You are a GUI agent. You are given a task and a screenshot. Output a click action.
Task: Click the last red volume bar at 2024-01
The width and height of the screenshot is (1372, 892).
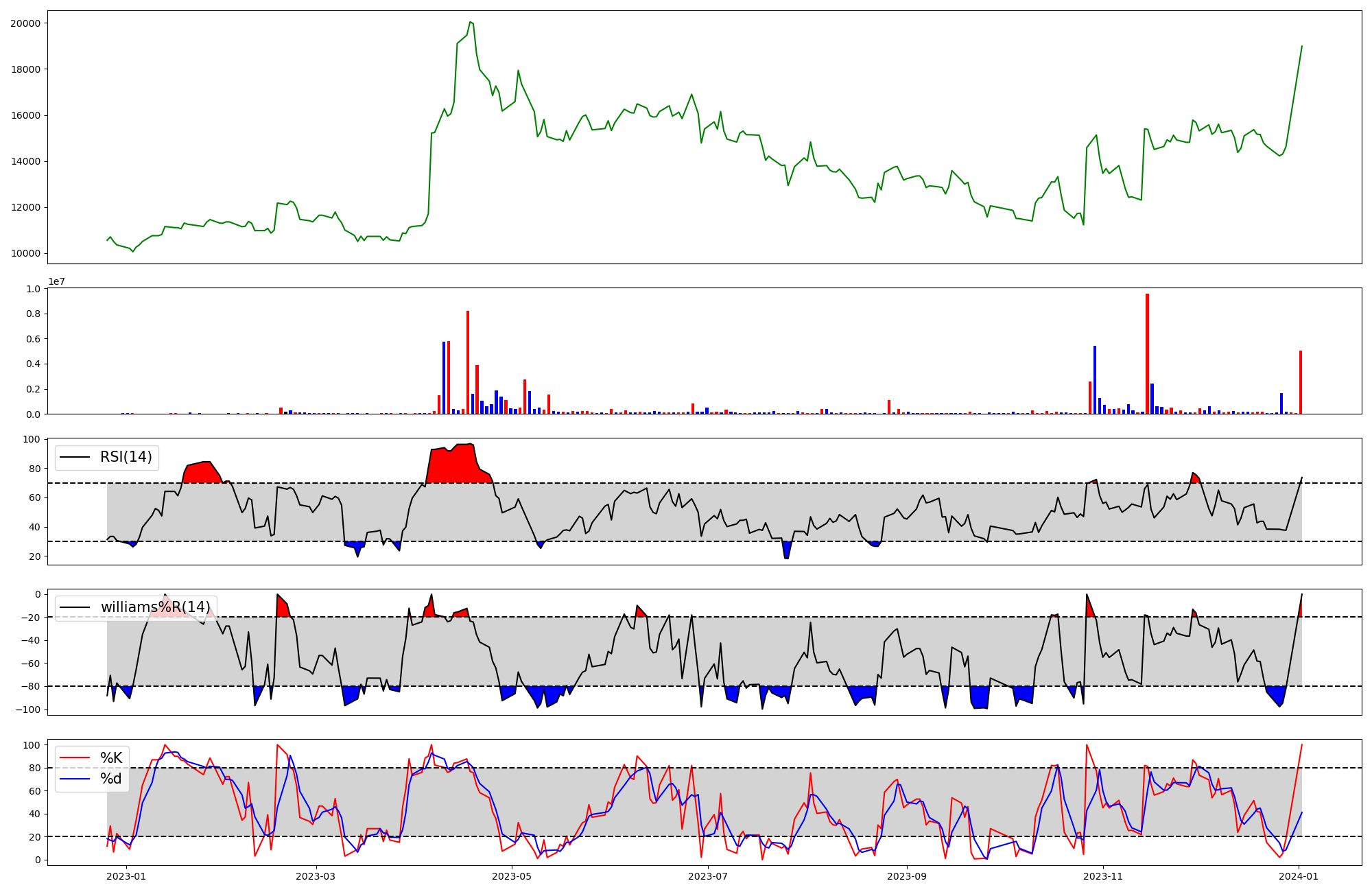click(x=1301, y=382)
